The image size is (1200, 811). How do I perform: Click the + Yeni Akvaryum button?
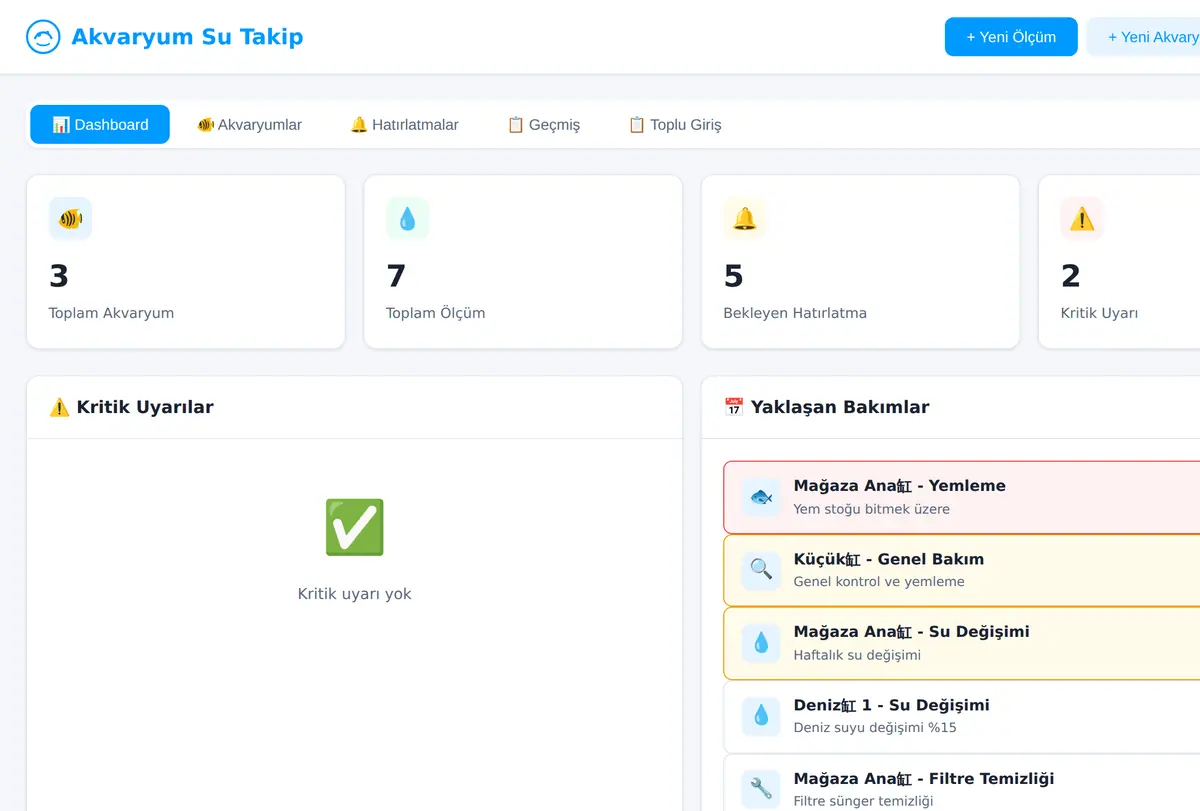coord(1143,37)
